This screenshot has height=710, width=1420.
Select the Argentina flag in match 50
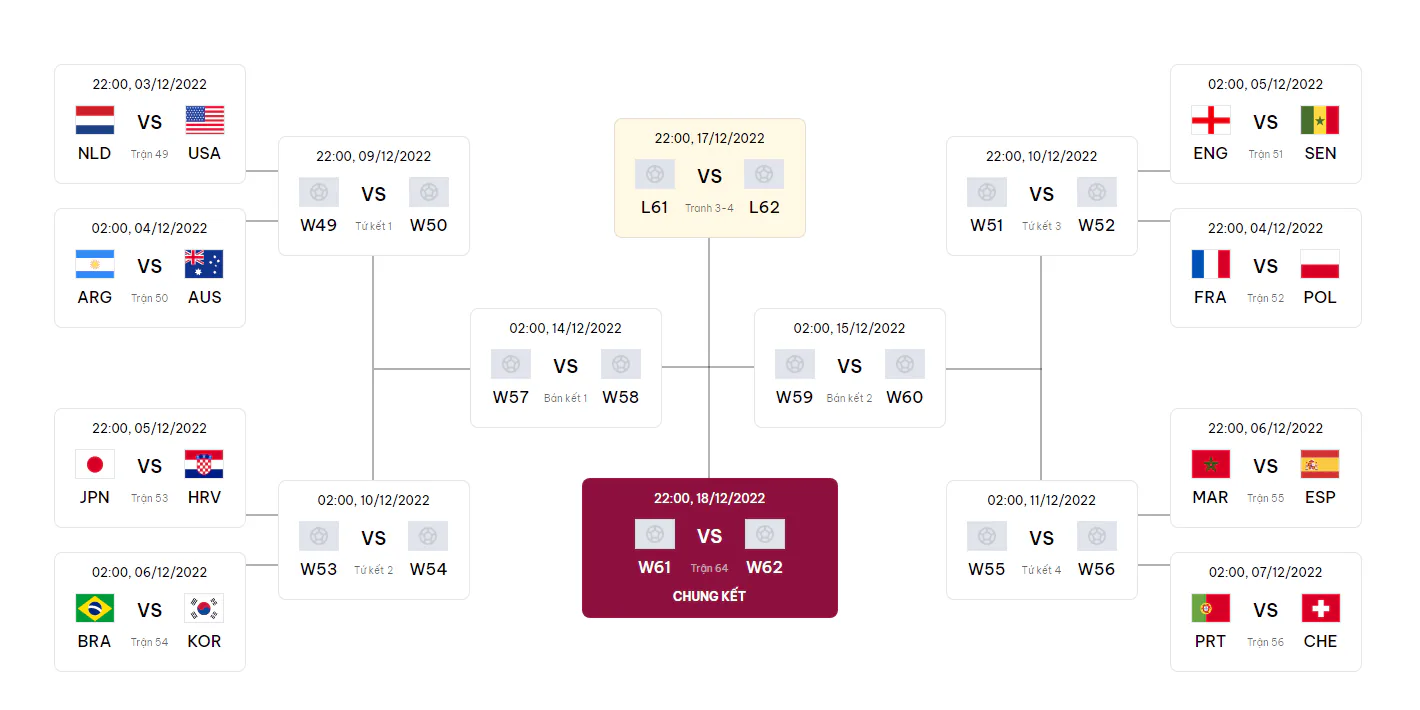pyautogui.click(x=95, y=264)
